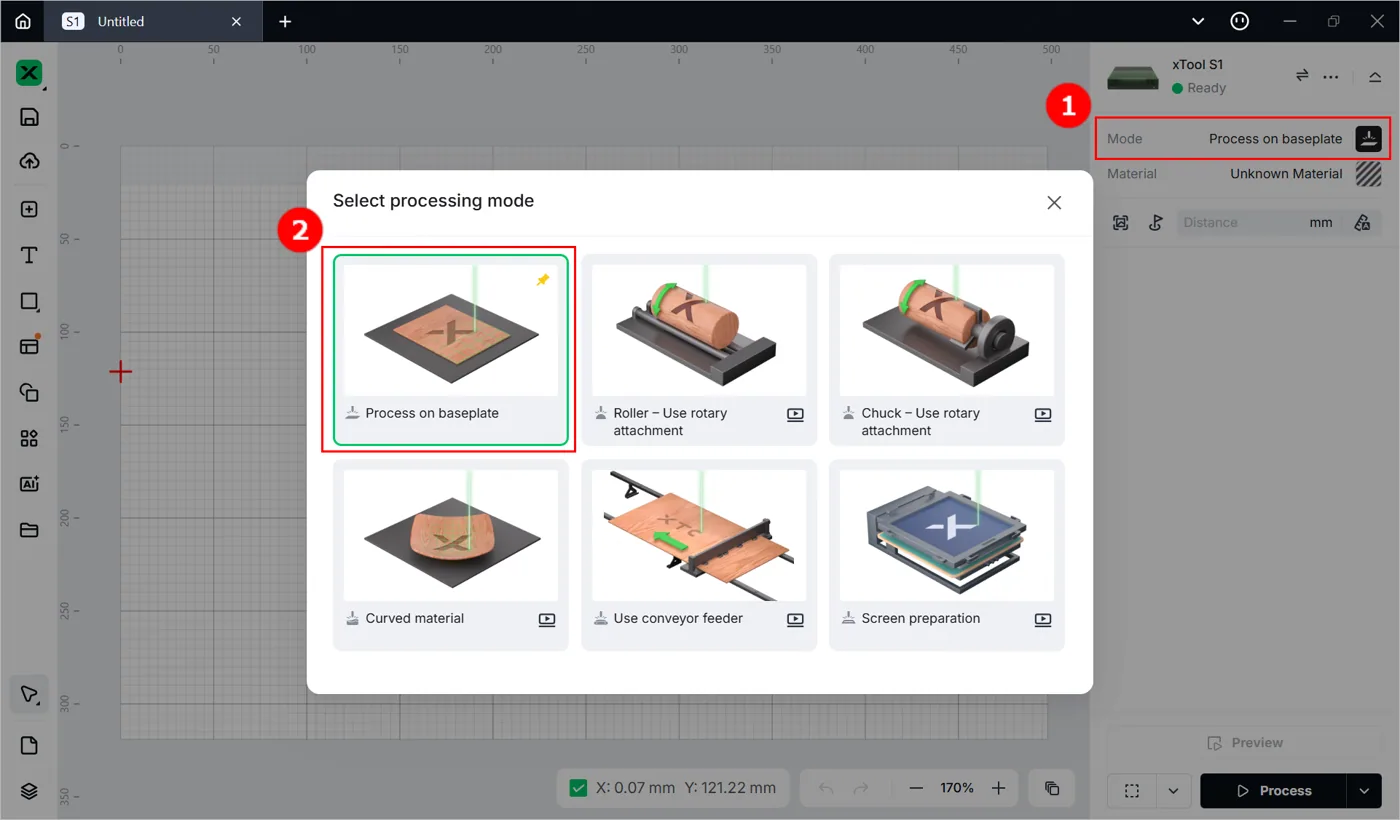Click the framing rectangle button
Viewport: 1400px width, 820px height.
[1132, 791]
